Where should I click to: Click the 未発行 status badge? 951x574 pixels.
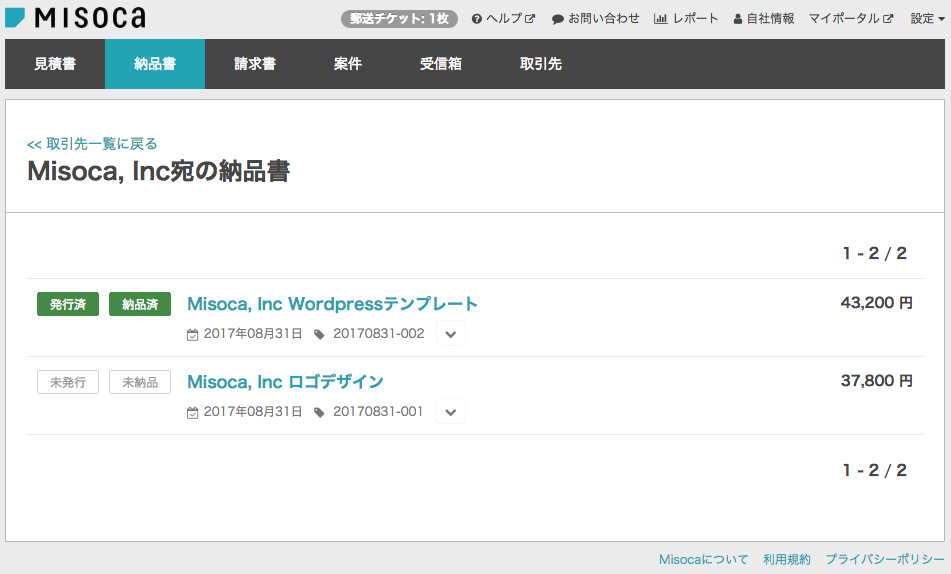pos(68,382)
